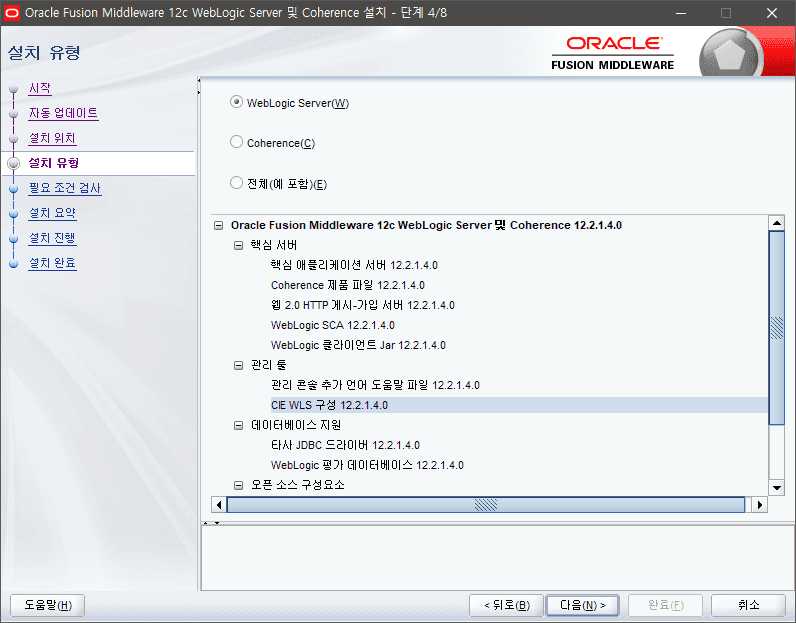This screenshot has height=623, width=796.
Task: Click the 도움말 help button
Action: tap(48, 605)
